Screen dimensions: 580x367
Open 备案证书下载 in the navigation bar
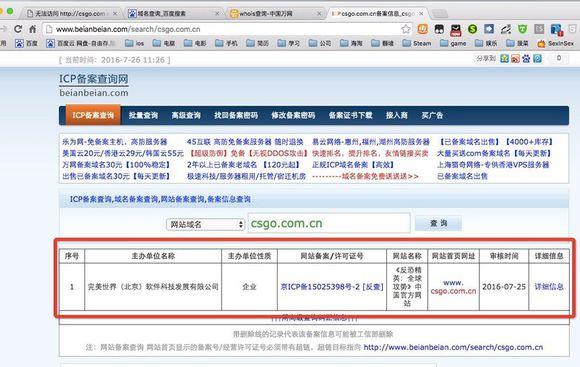351,115
